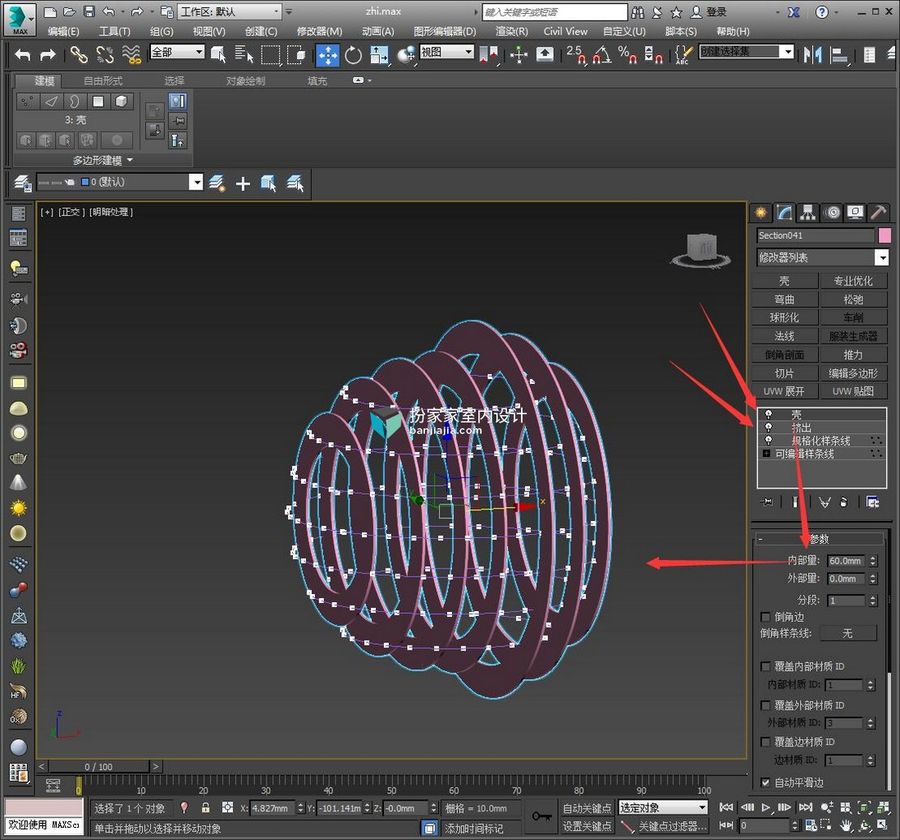Enable the 覆盖外部材质 ID checkbox
The width and height of the screenshot is (900, 840).
click(765, 705)
